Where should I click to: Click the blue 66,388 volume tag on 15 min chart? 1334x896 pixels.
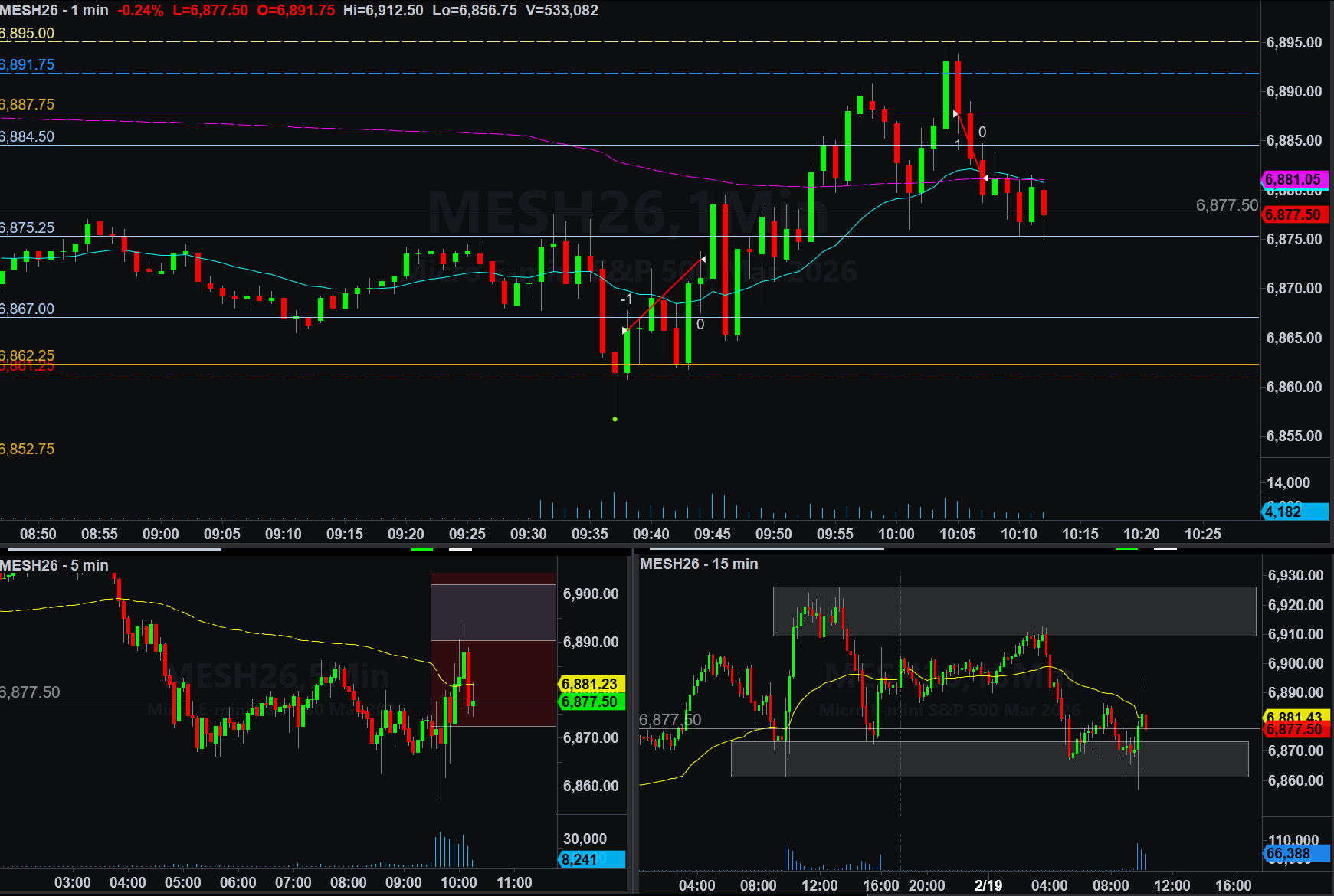point(1294,853)
